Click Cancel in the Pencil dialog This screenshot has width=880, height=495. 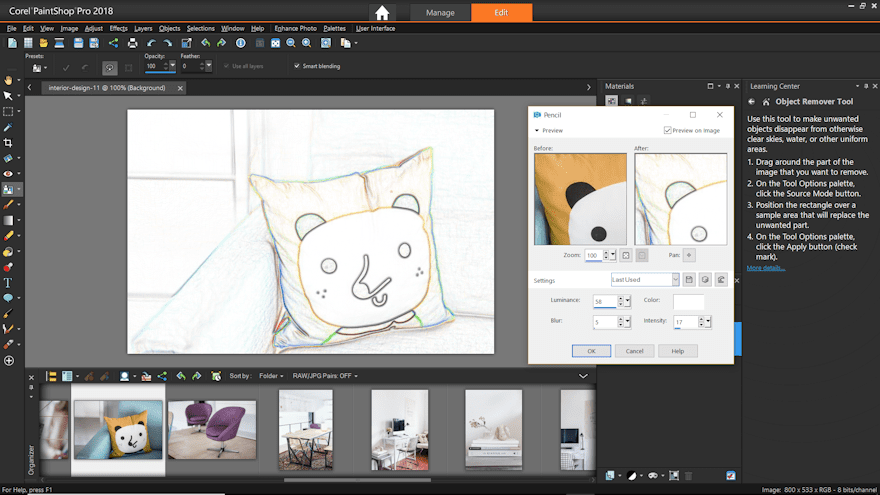[x=634, y=351]
